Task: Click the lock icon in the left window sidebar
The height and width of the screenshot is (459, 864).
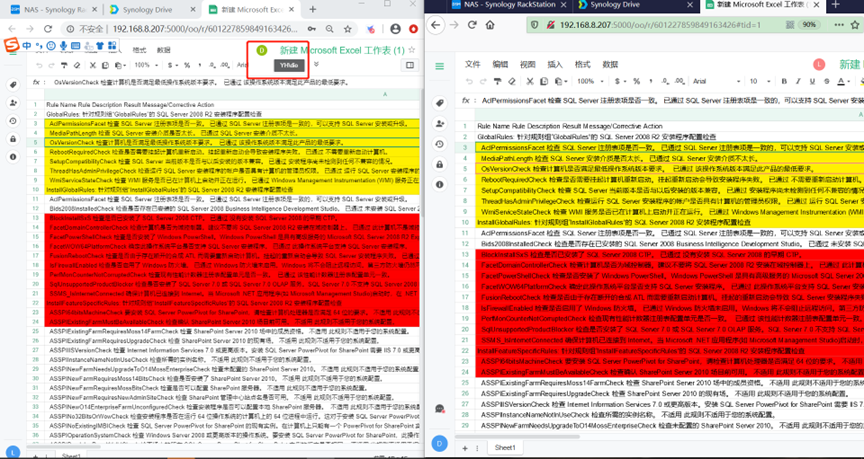Action: (x=13, y=139)
